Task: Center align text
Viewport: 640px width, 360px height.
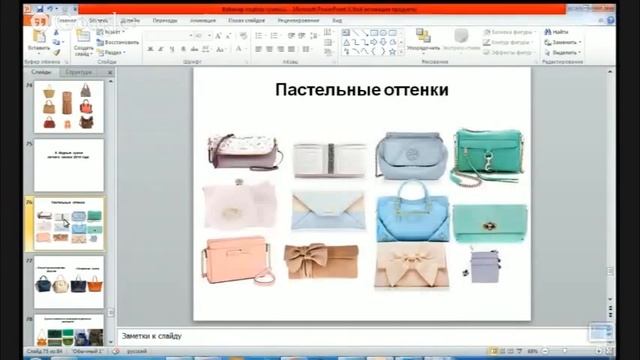Action: (269, 49)
